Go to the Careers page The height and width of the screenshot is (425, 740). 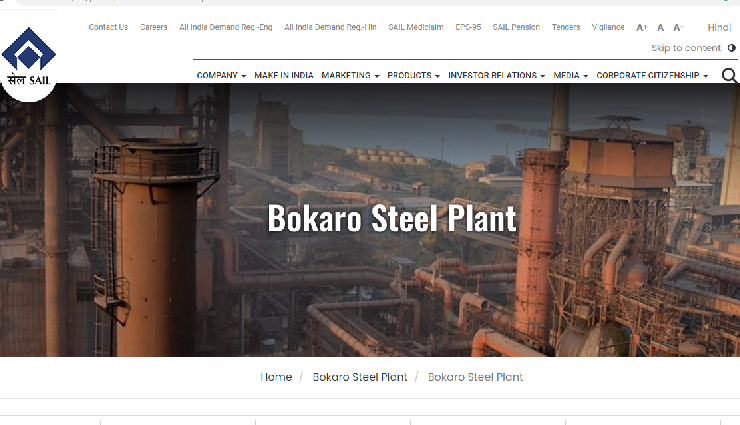tap(153, 27)
